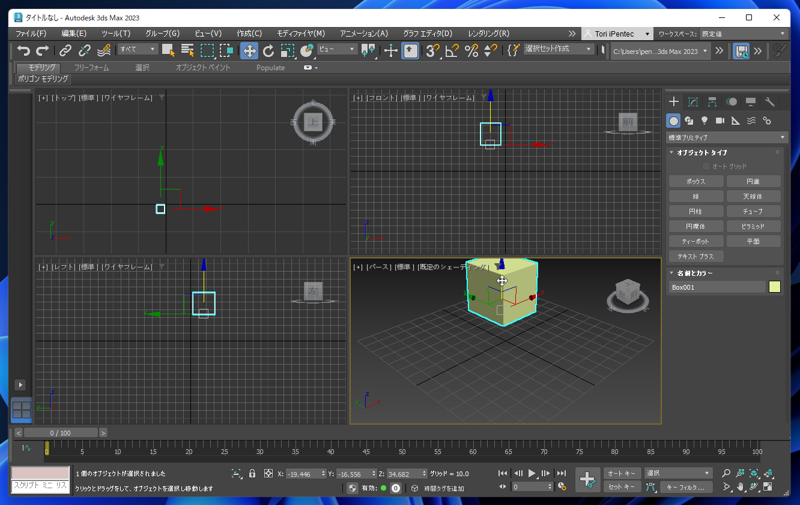The width and height of the screenshot is (800, 505).
Task: Click the time slider 0 / 100
Action: (x=61, y=433)
